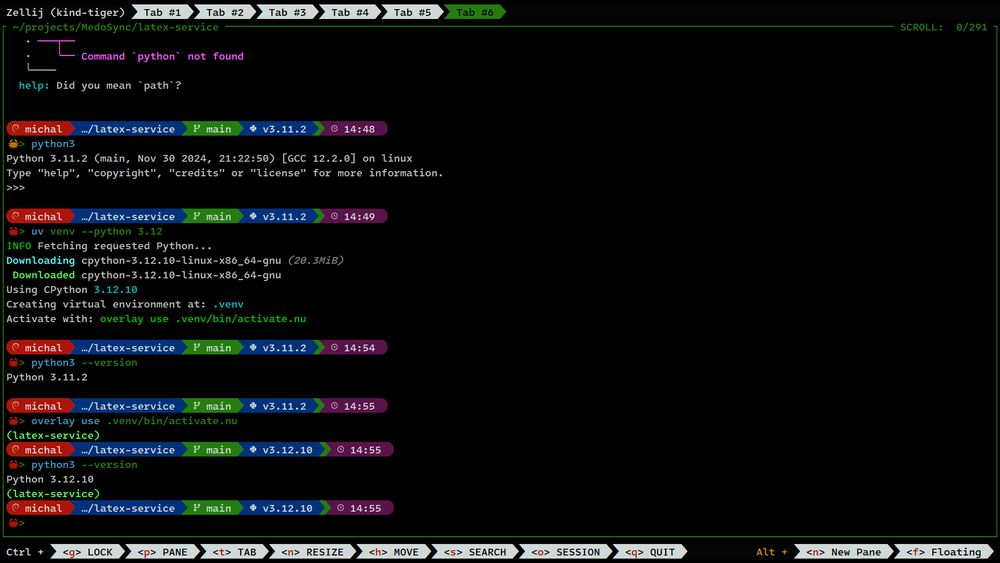Click the 'Python 3.11.2 (main, Nov 30 2024' line
Viewport: 1000px width, 563px height.
[x=209, y=158]
